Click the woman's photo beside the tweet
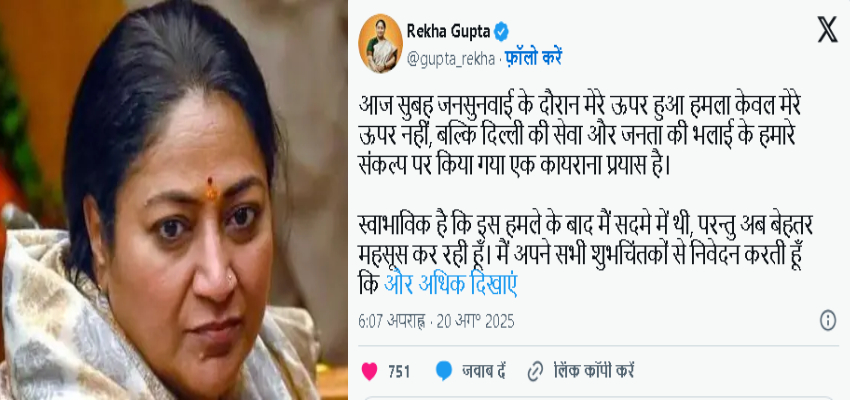The width and height of the screenshot is (850, 400). pos(173,200)
